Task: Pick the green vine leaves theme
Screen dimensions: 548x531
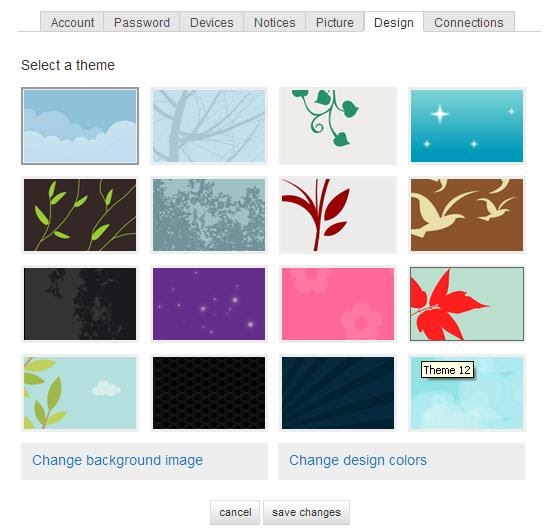Action: [x=338, y=126]
